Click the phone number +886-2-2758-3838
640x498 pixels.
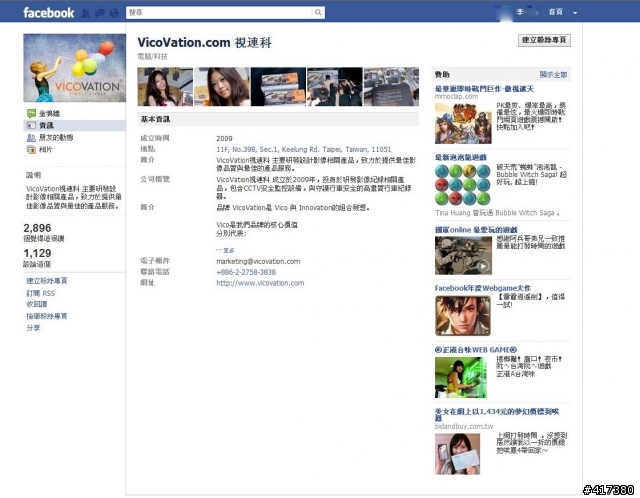pos(246,272)
